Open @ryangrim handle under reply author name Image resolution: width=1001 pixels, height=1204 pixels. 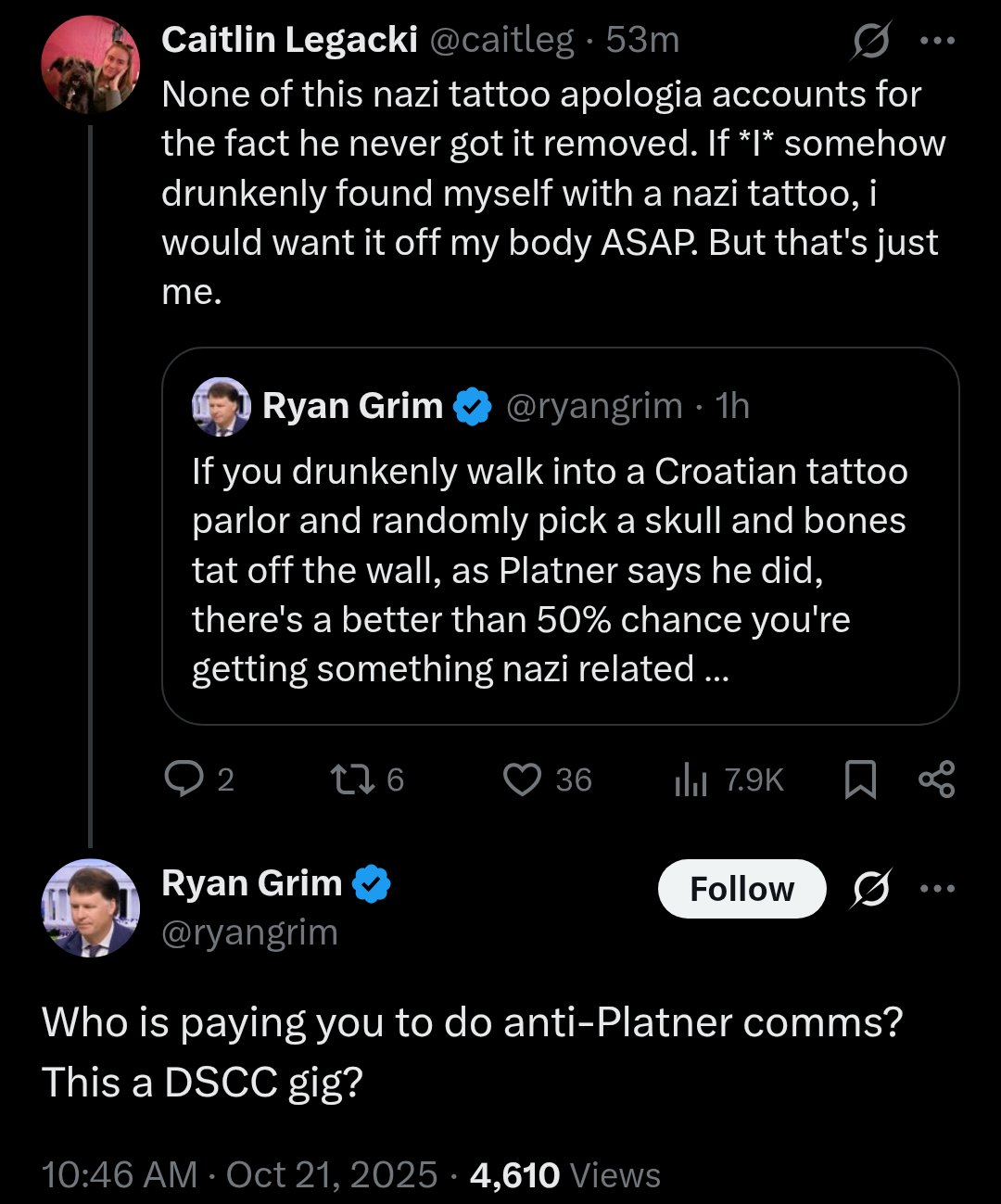point(249,932)
